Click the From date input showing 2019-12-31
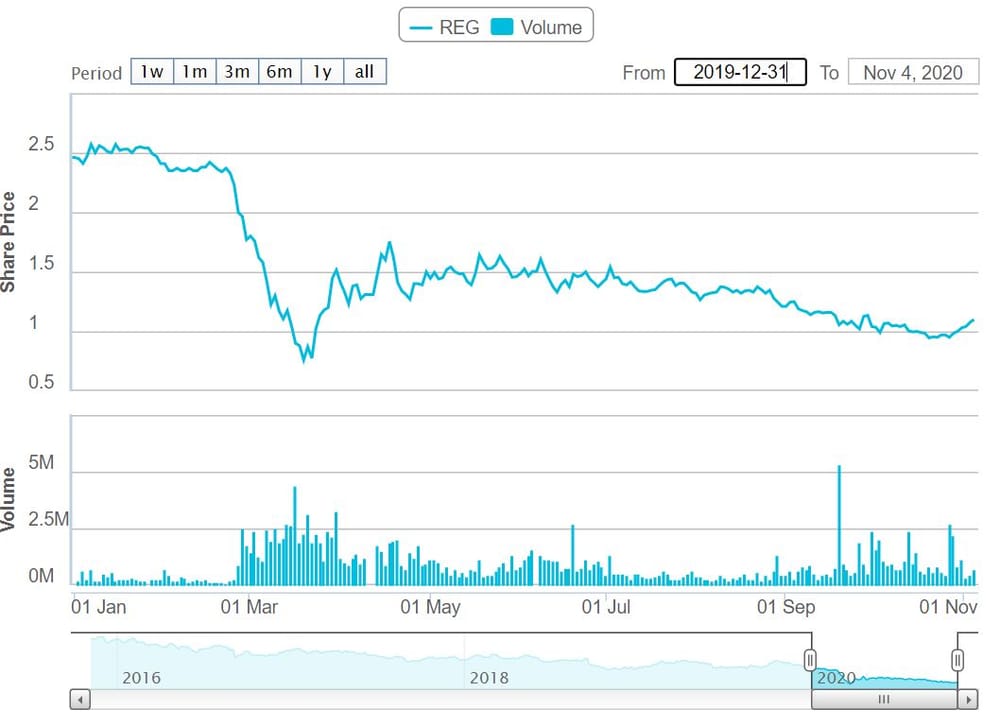This screenshot has width=1000, height=728. point(741,71)
